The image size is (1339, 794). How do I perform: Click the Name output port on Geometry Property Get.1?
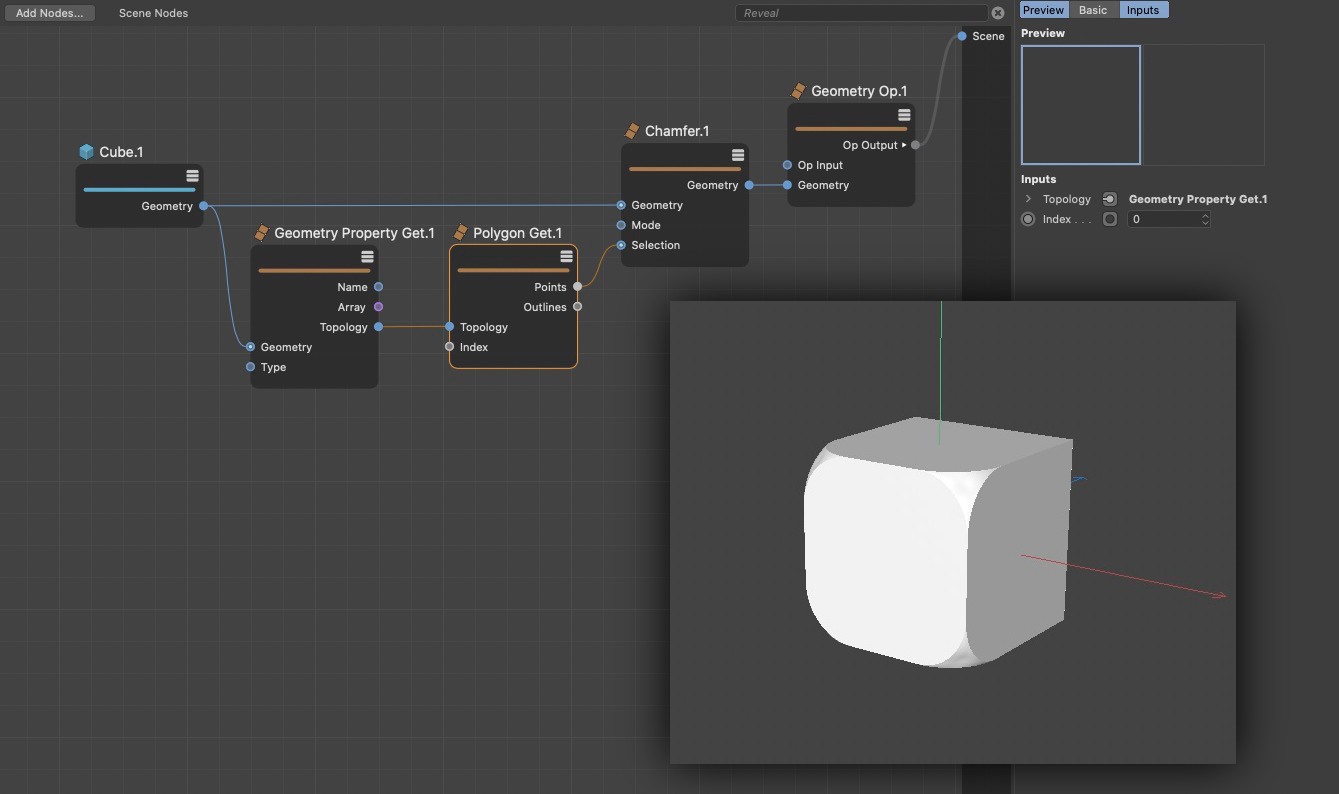coord(378,287)
